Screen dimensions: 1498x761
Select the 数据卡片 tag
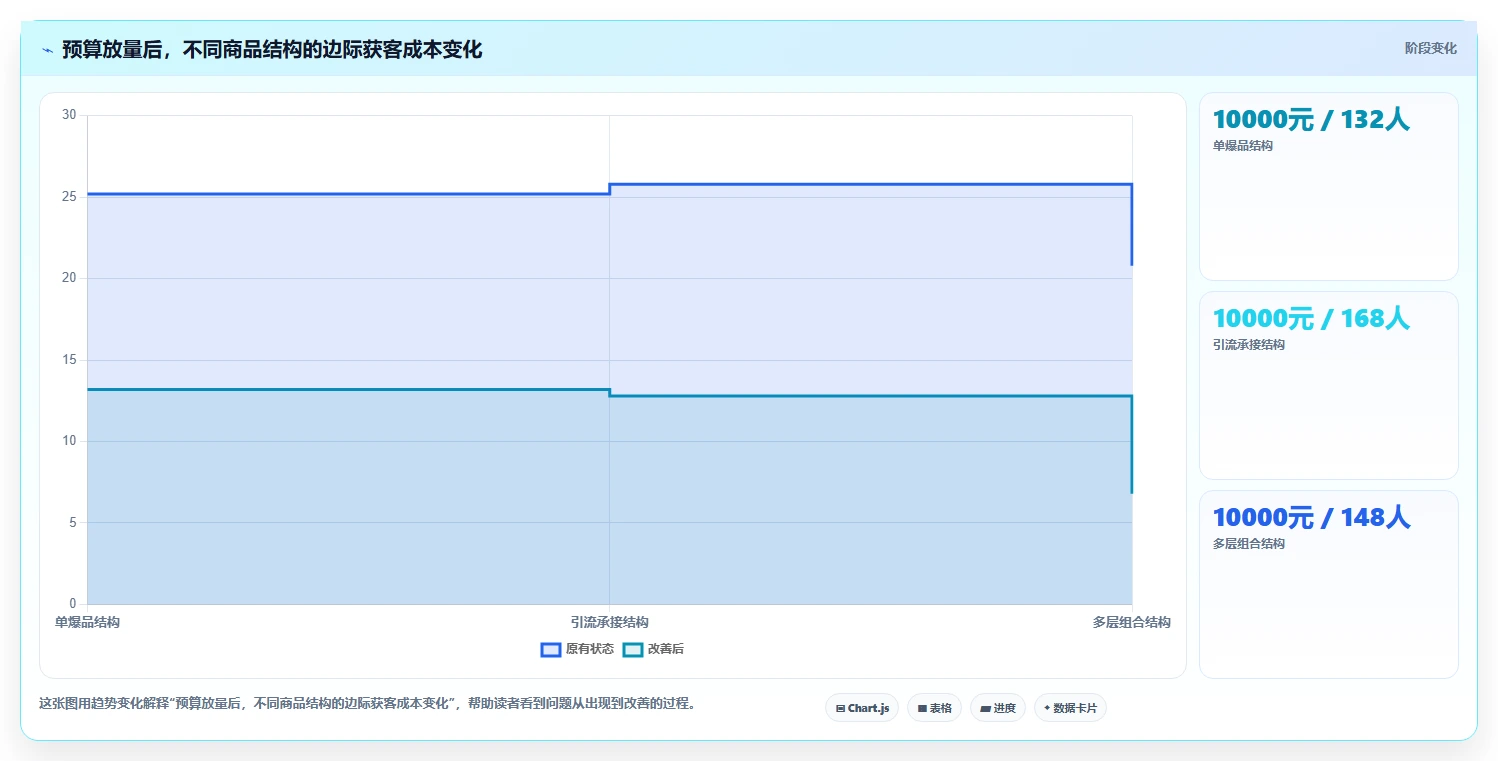coord(1070,708)
